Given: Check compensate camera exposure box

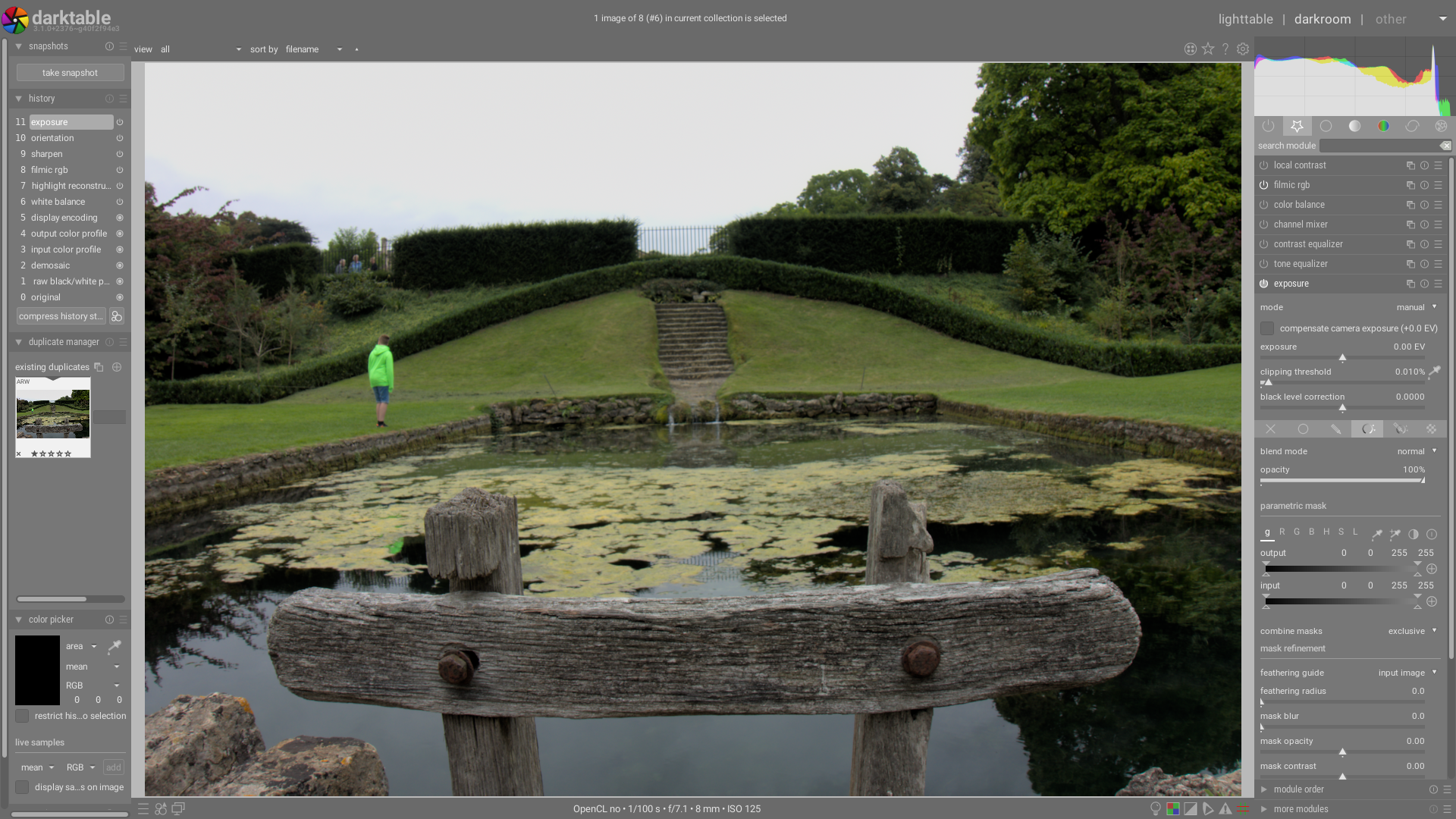Looking at the screenshot, I should point(1267,328).
